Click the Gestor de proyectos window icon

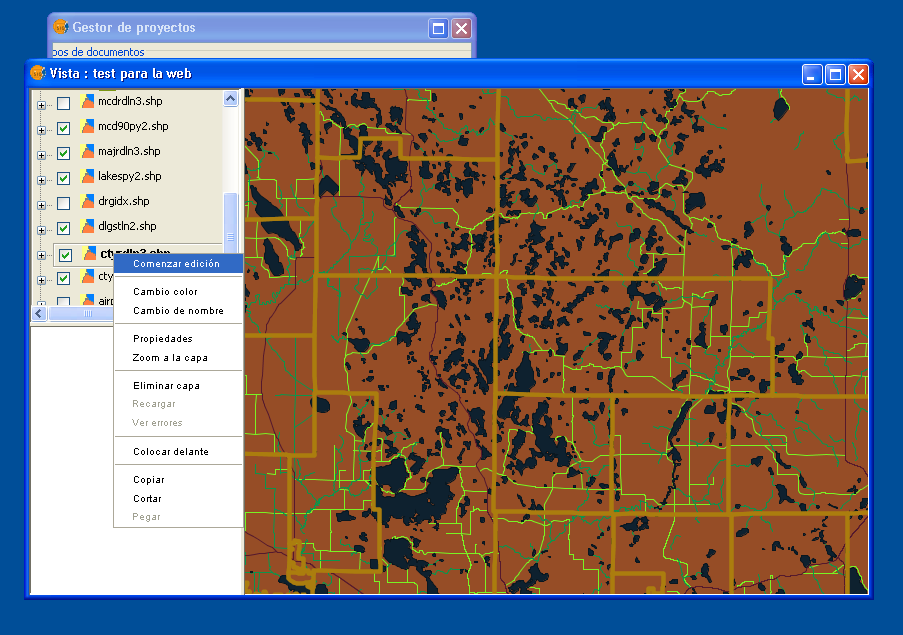(61, 28)
